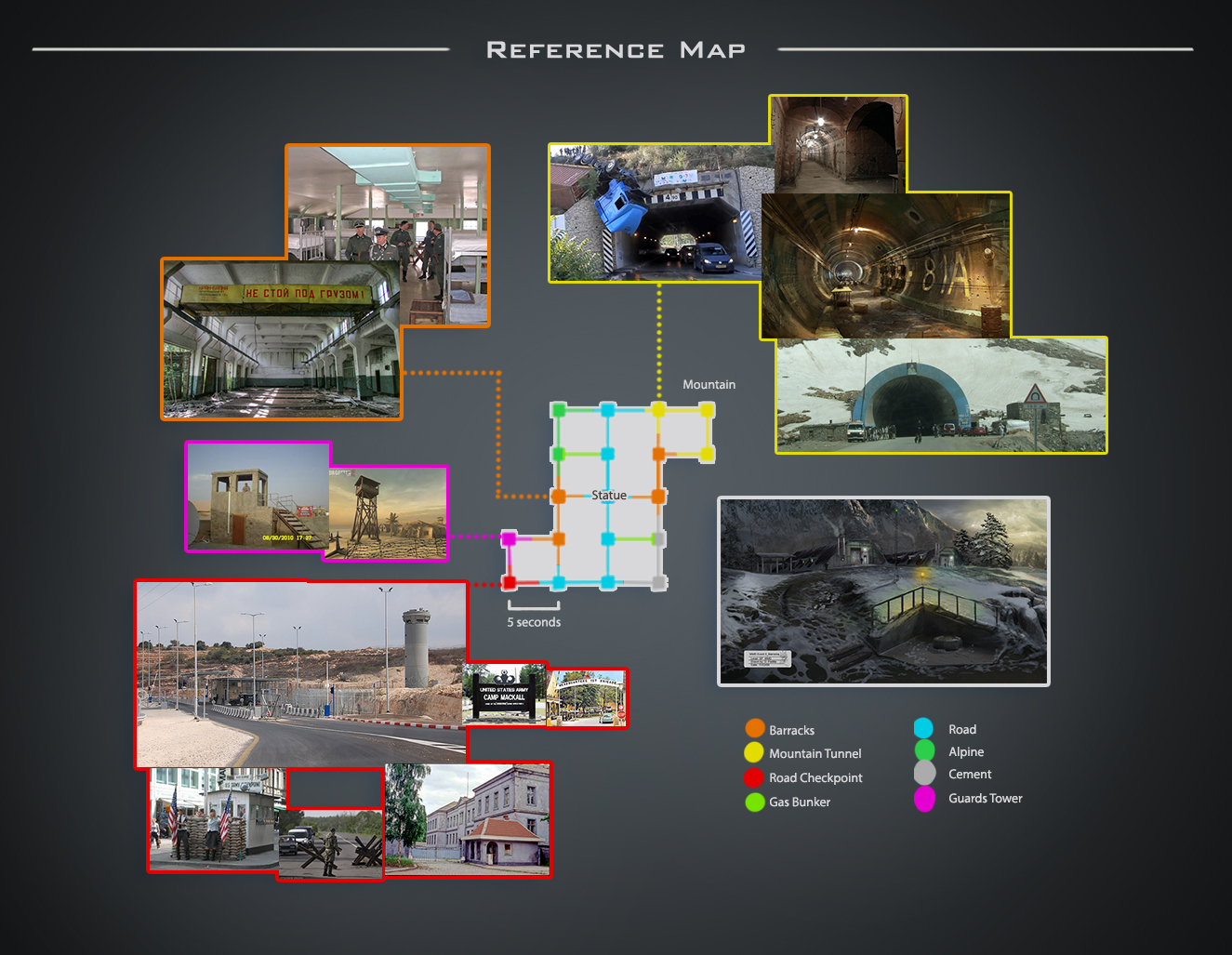Screen dimensions: 1232x955
Task: Open the abandoned warehouse photo with Russian banner
Action: 282,339
